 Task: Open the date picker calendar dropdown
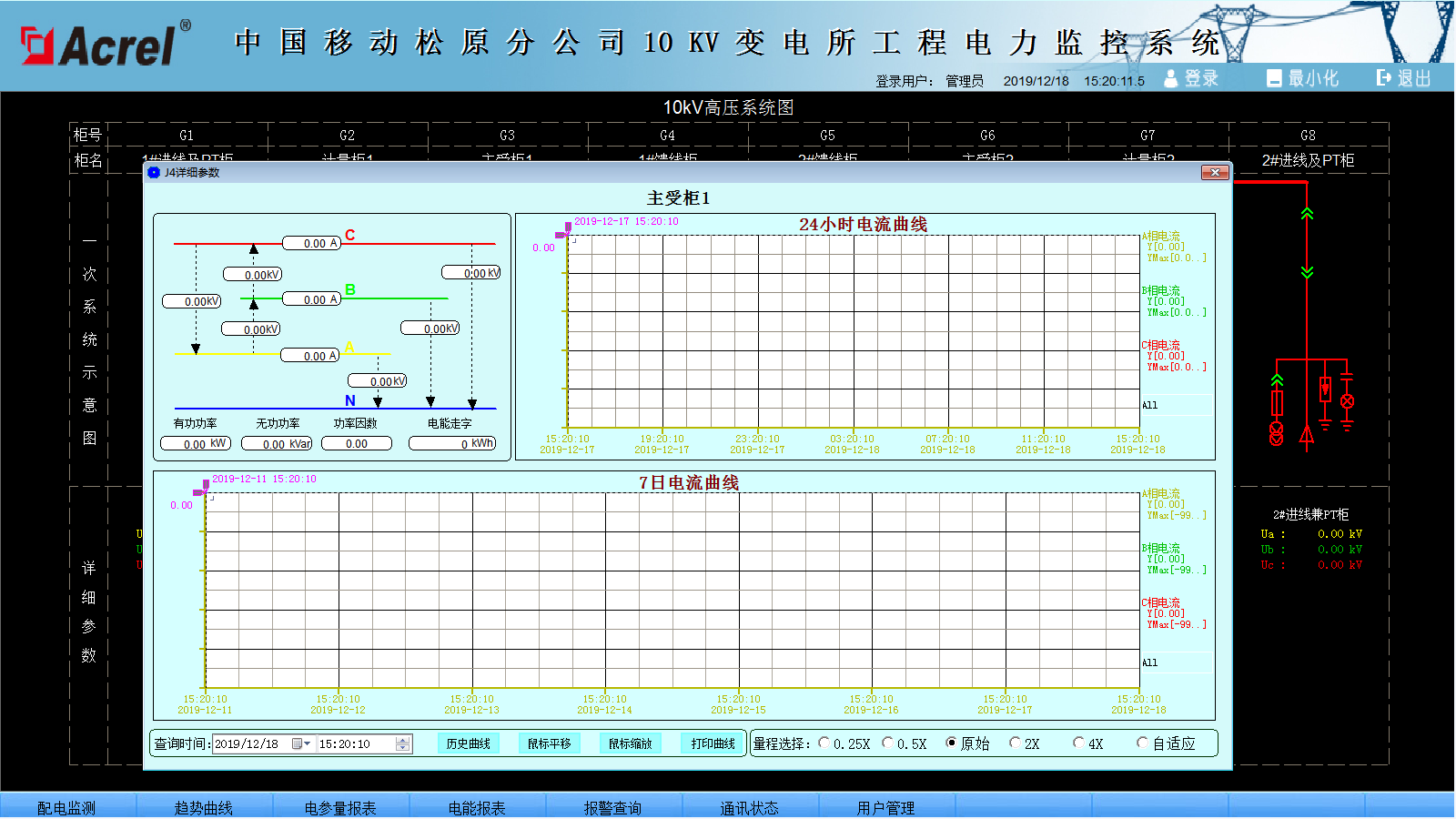tap(301, 743)
